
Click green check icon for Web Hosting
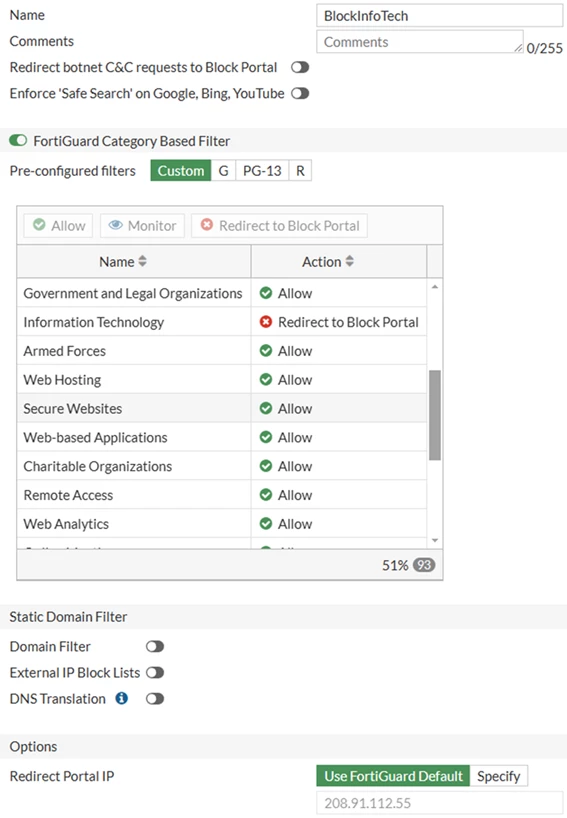[x=266, y=379]
